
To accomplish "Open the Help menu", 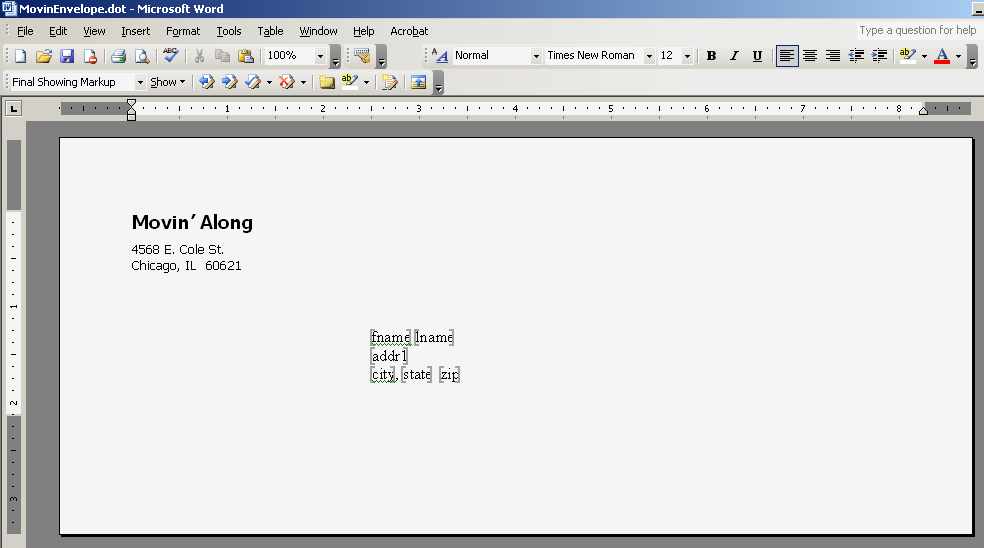I will (x=363, y=31).
